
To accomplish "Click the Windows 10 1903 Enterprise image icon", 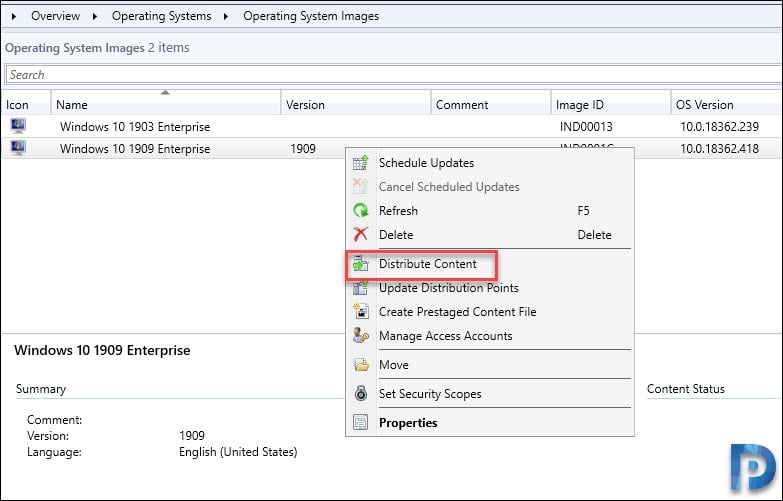I will coord(18,126).
